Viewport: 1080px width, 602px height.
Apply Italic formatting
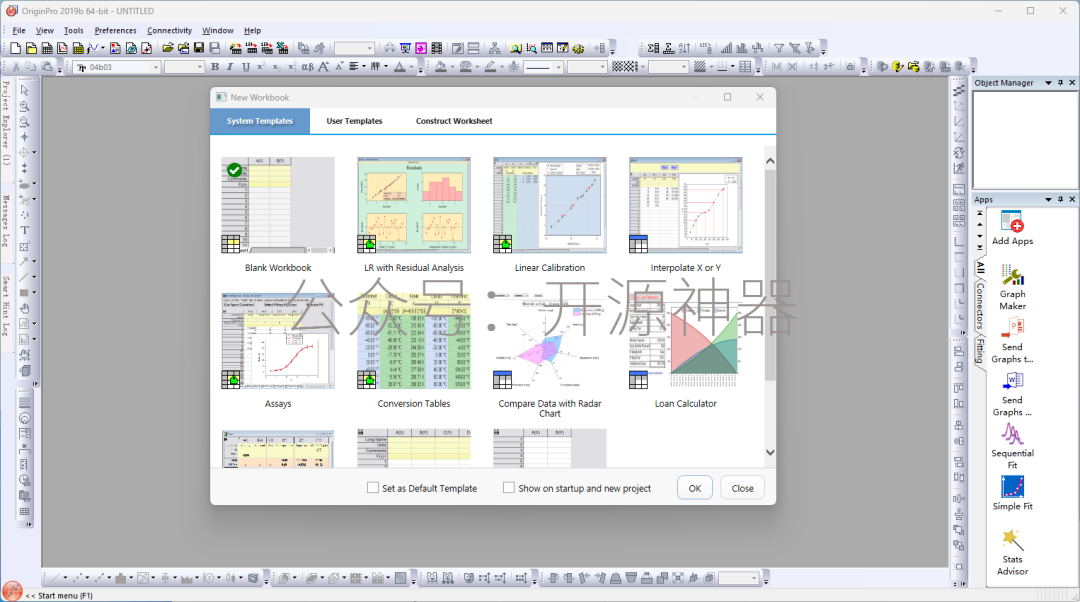pos(230,67)
